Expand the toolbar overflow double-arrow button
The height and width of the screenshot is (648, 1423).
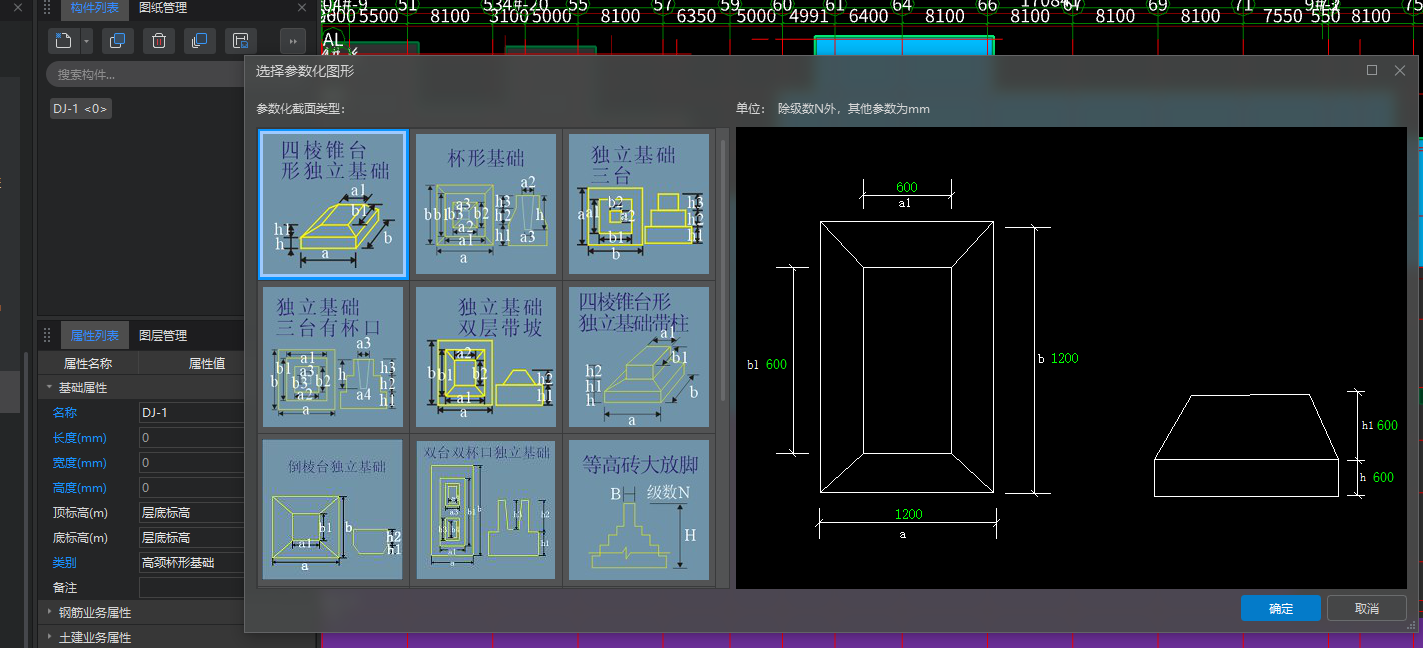click(292, 41)
